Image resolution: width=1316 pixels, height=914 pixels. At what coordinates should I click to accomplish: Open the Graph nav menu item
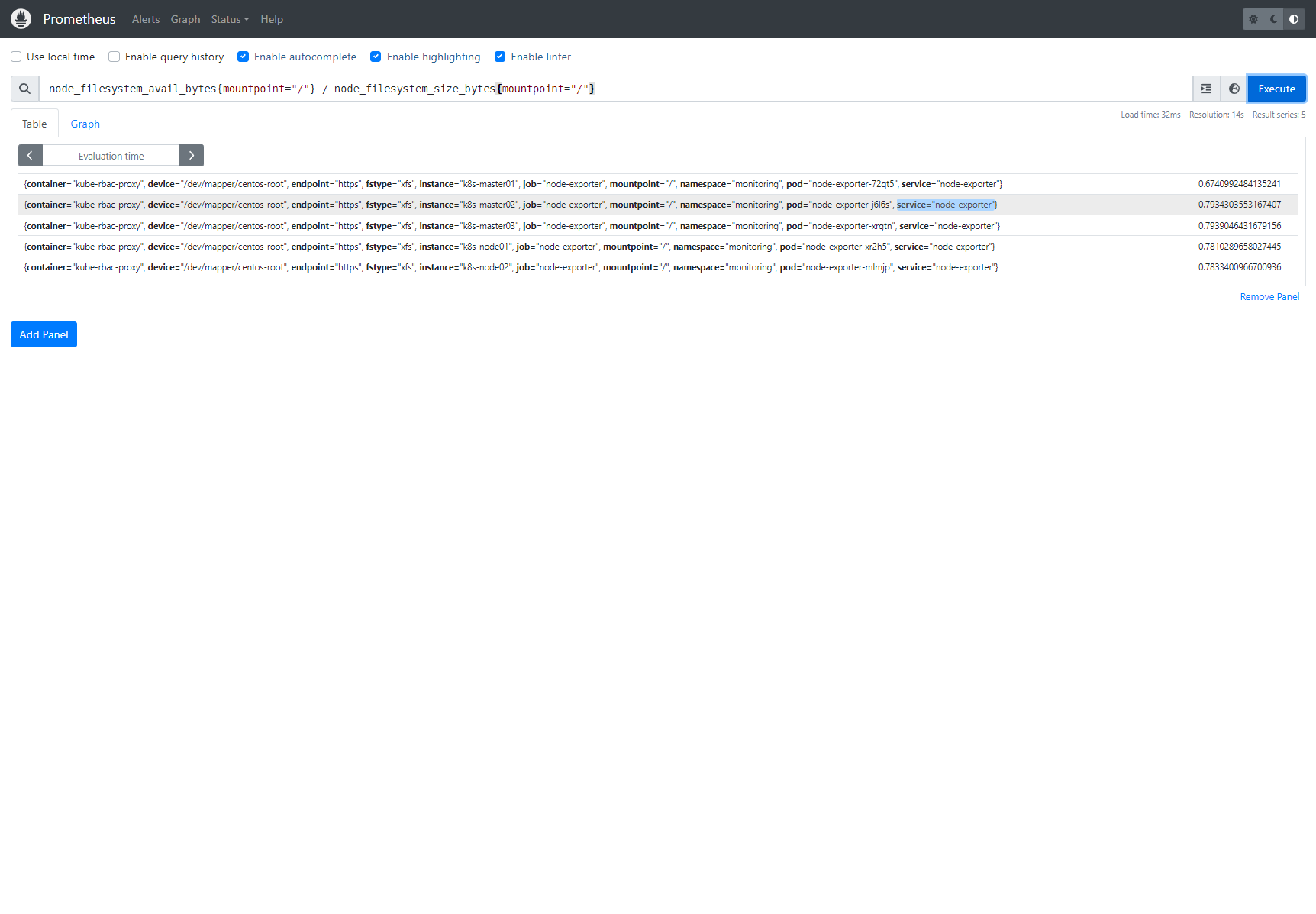pos(185,19)
